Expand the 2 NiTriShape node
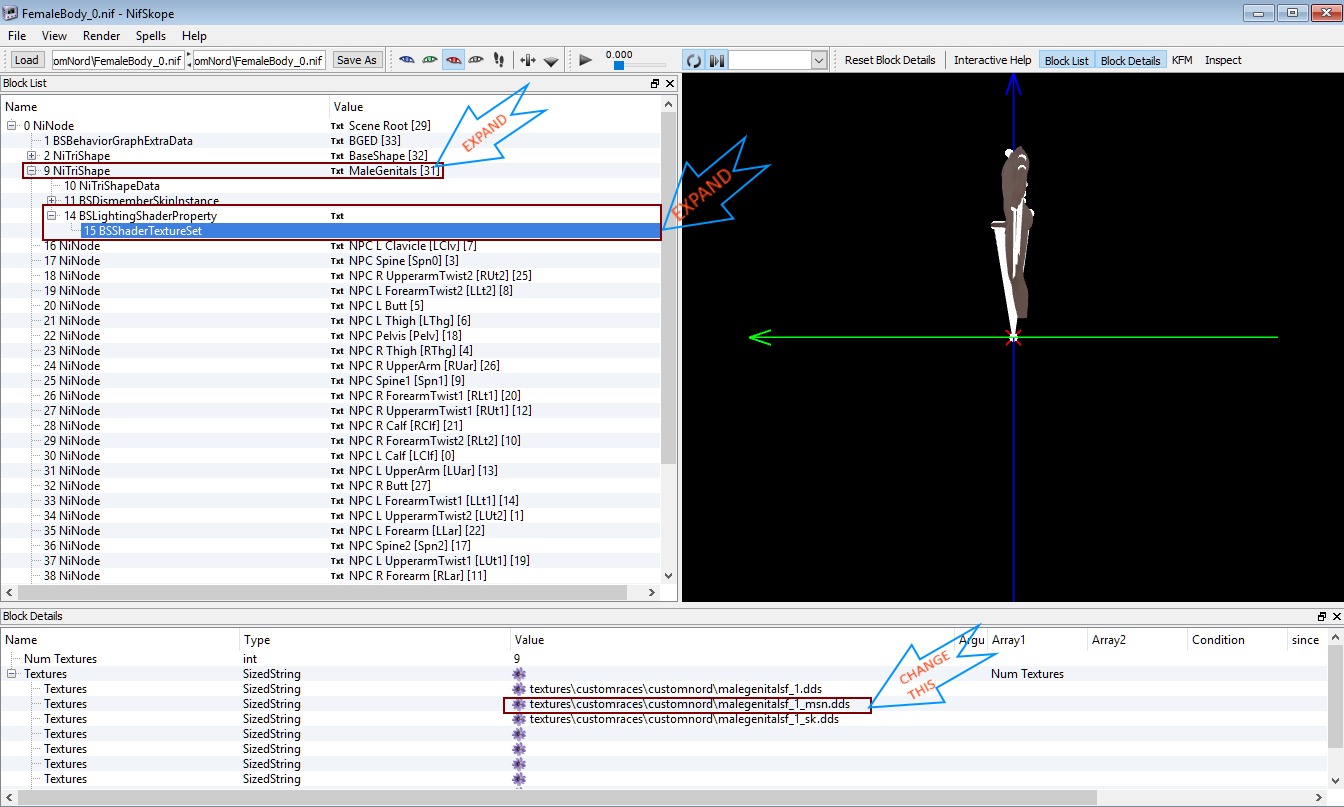Screen dimensions: 1344x807 pyautogui.click(x=32, y=156)
